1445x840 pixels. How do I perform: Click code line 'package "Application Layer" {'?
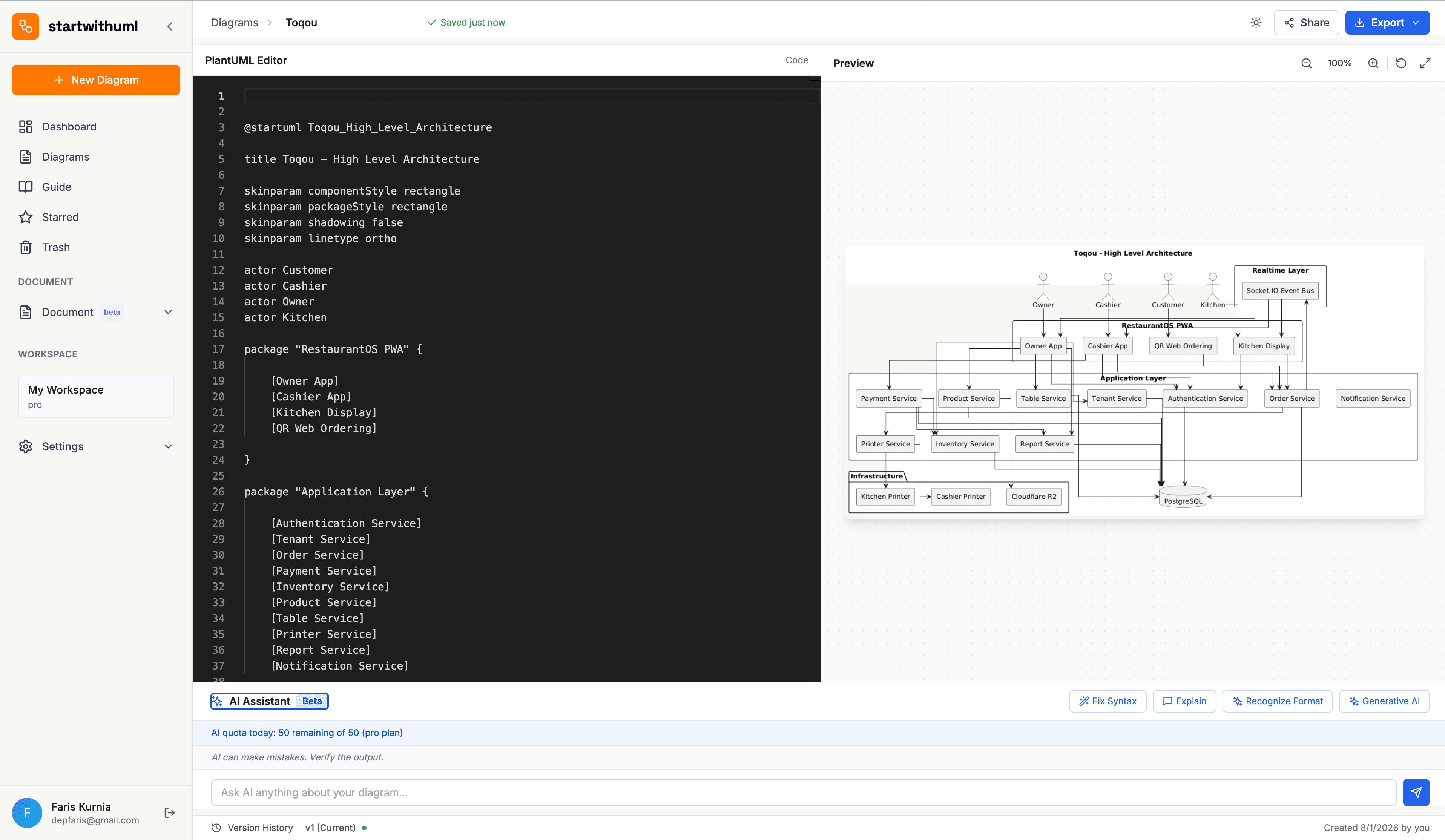(336, 491)
